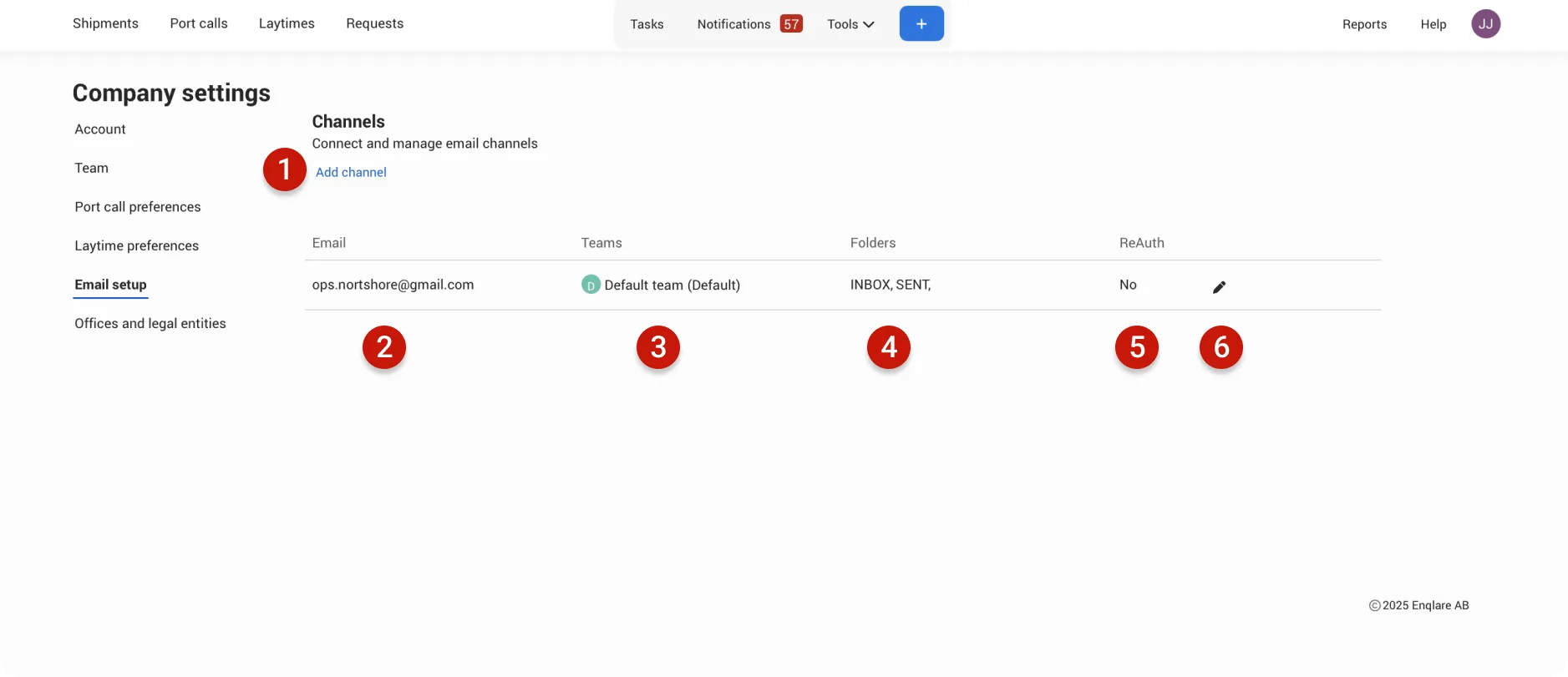Screen dimensions: 1568x677
Task: Click the Folders column header
Action: [x=873, y=243]
